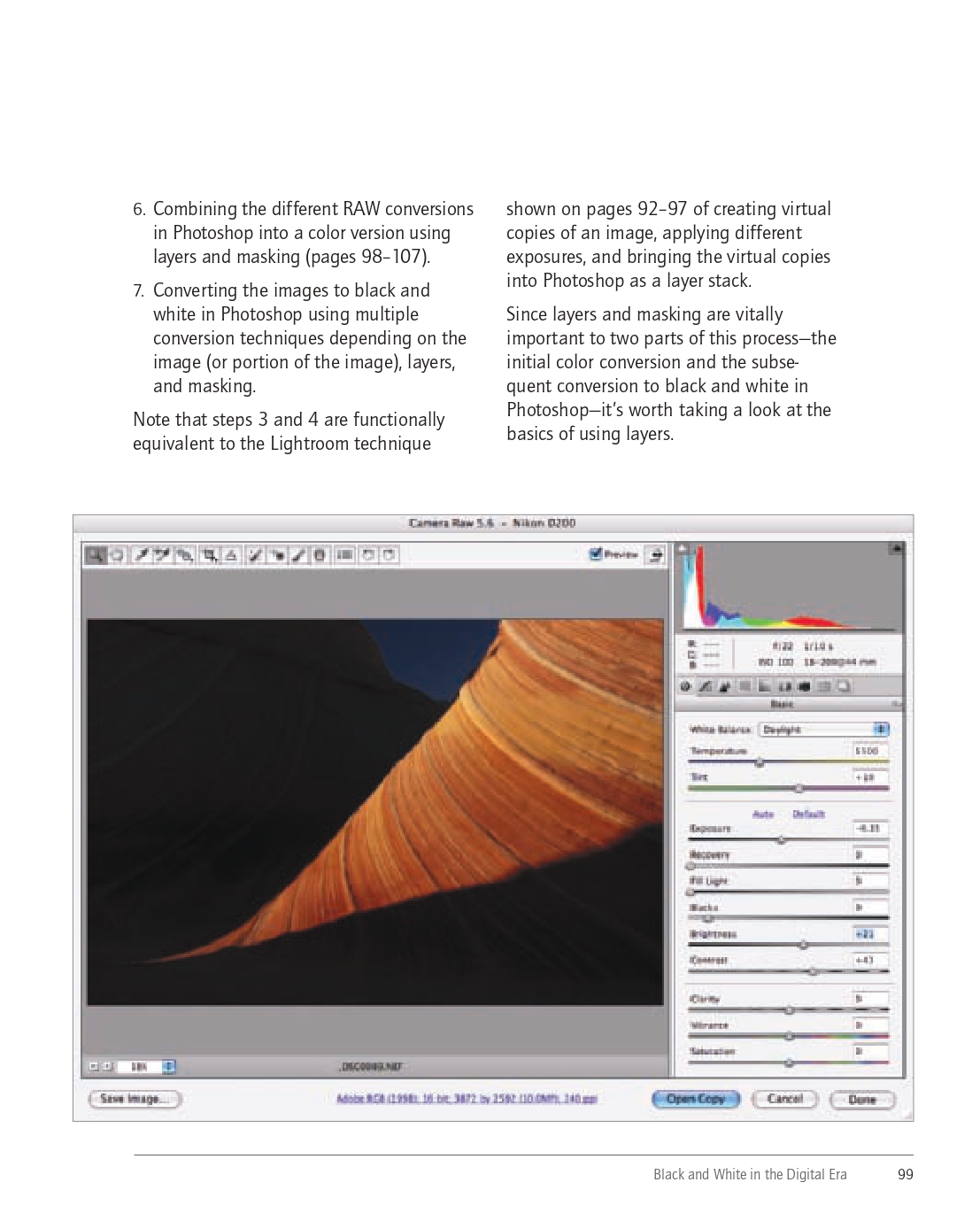
Task: Click the Open Copy button
Action: point(696,1099)
